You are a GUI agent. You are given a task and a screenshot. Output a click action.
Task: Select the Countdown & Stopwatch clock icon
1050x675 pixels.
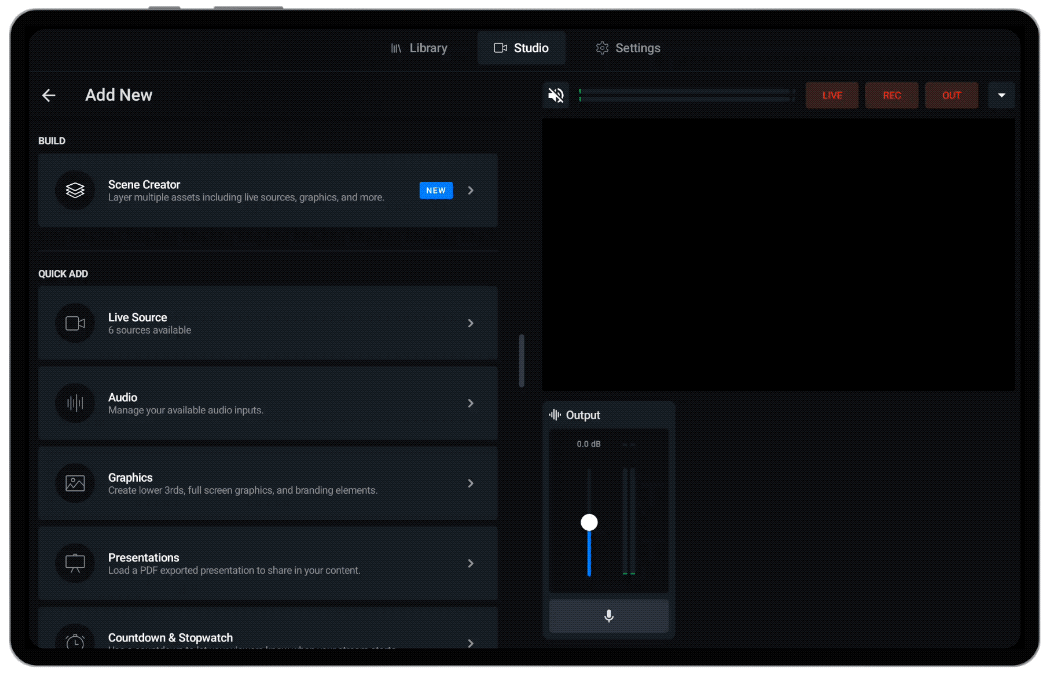coord(75,642)
